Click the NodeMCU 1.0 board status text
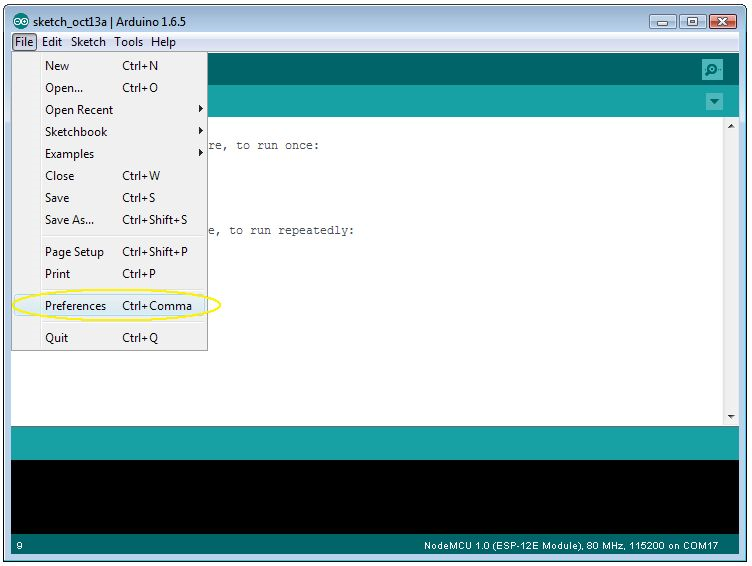Screen dimensions: 752x566 click(571, 545)
